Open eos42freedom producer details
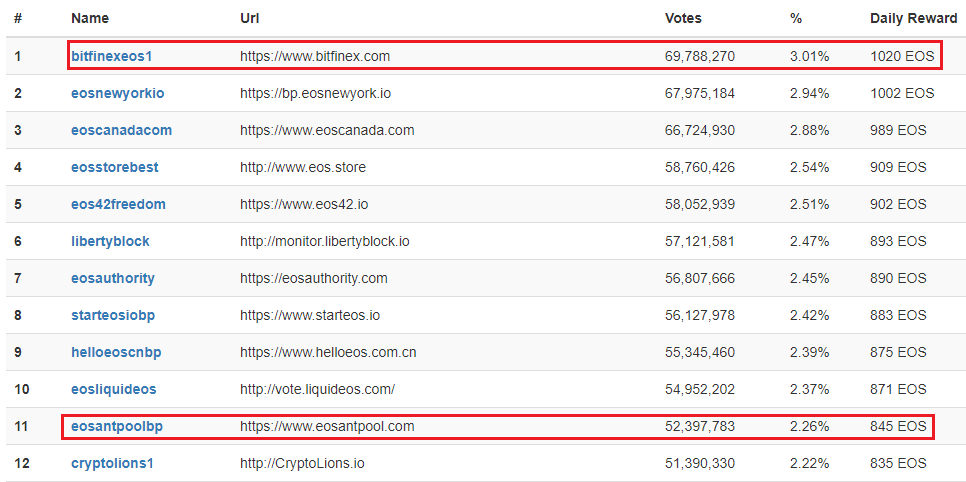 tap(118, 204)
